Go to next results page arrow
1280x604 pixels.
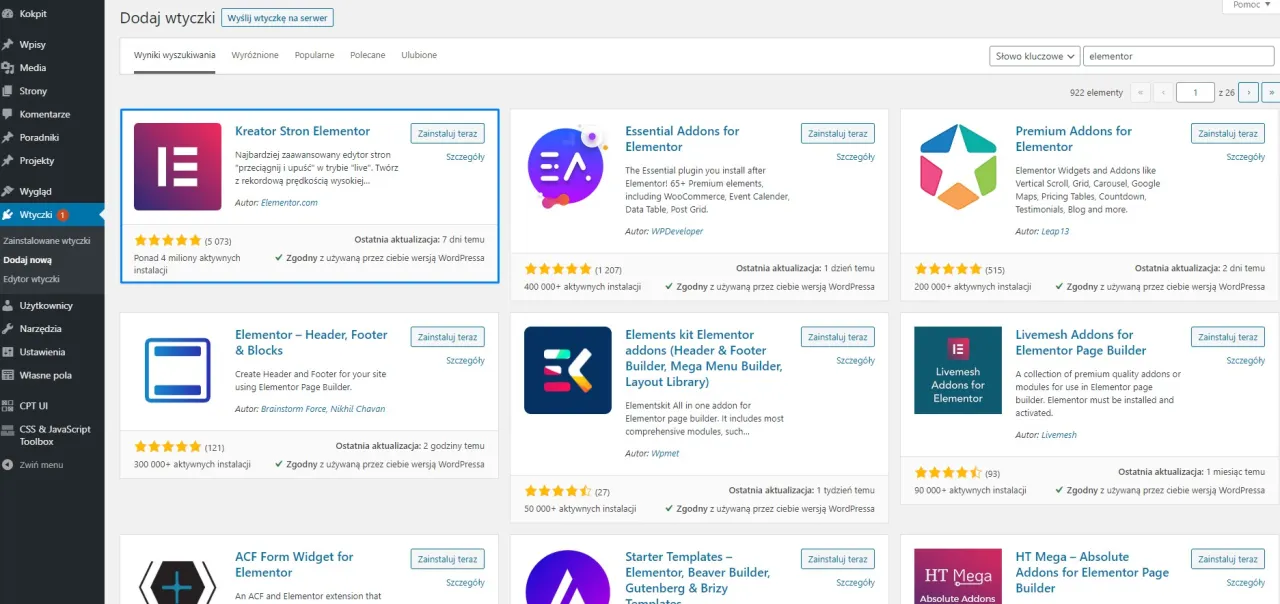pyautogui.click(x=1248, y=92)
